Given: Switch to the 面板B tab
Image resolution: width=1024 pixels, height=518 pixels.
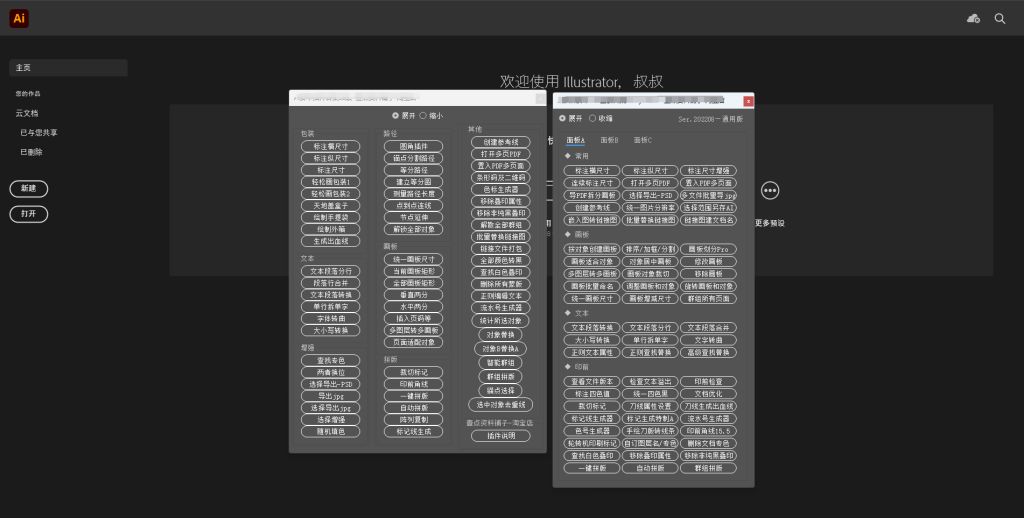Looking at the screenshot, I should point(609,140).
